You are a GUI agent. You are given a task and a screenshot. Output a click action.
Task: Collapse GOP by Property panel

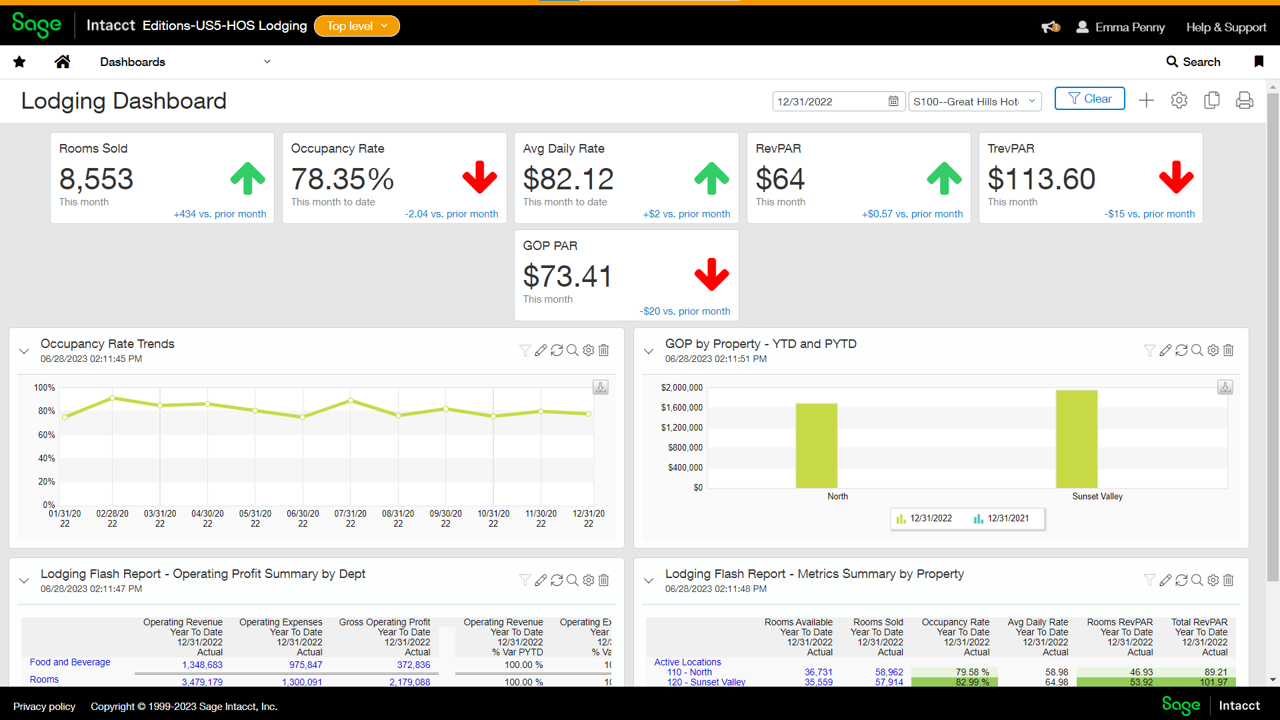[648, 352]
